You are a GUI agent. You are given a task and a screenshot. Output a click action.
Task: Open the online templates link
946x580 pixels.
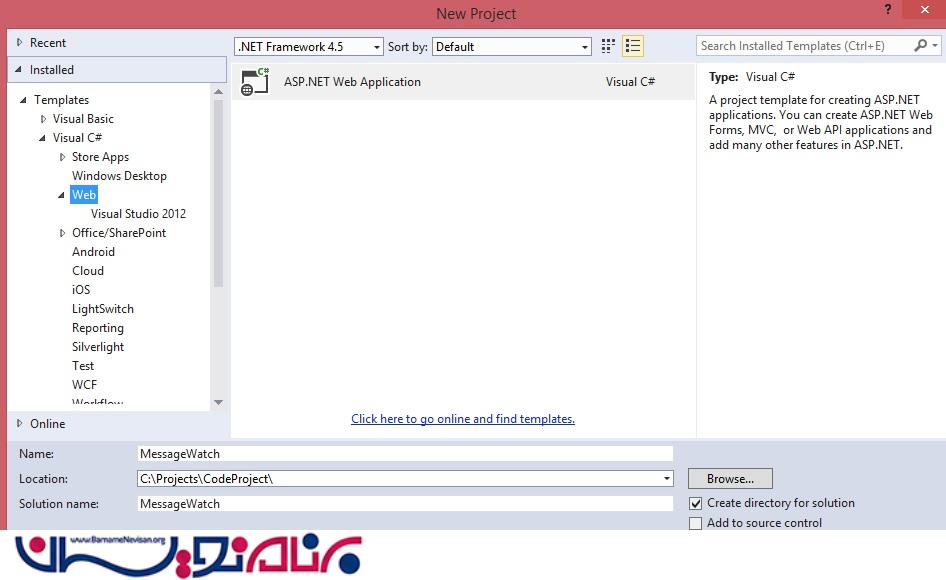(463, 419)
